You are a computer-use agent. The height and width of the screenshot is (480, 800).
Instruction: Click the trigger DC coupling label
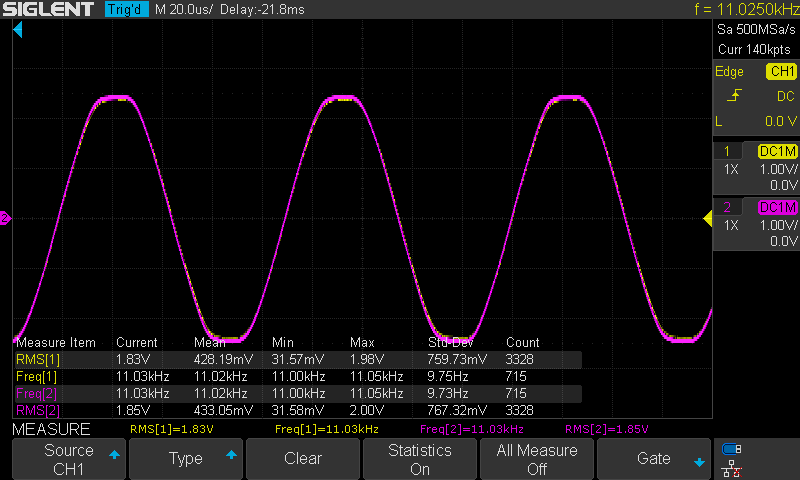786,96
